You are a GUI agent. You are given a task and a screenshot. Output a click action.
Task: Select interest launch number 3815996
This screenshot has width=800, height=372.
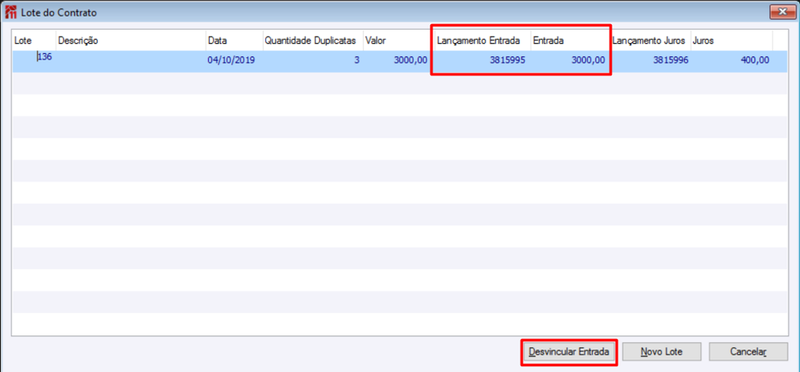650,61
